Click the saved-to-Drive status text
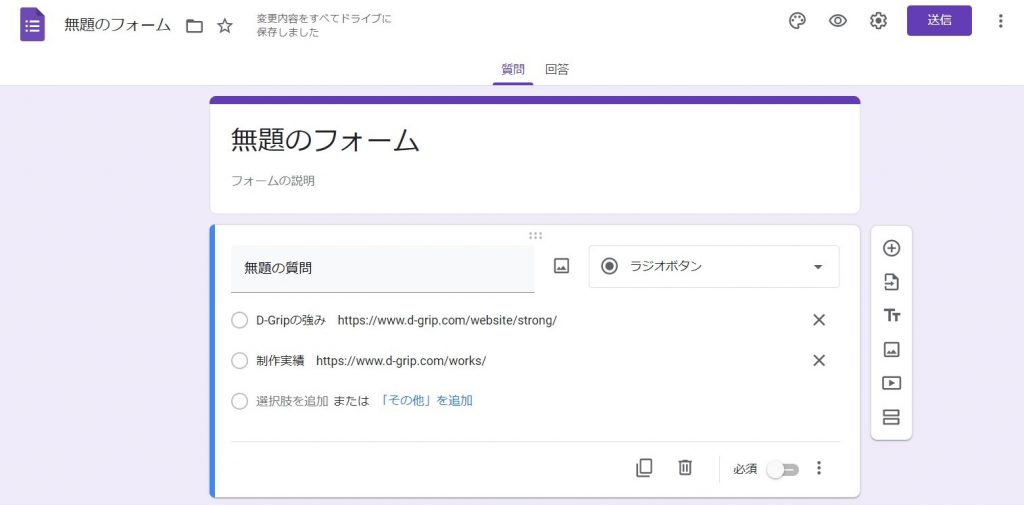Image resolution: width=1024 pixels, height=505 pixels. click(x=324, y=25)
